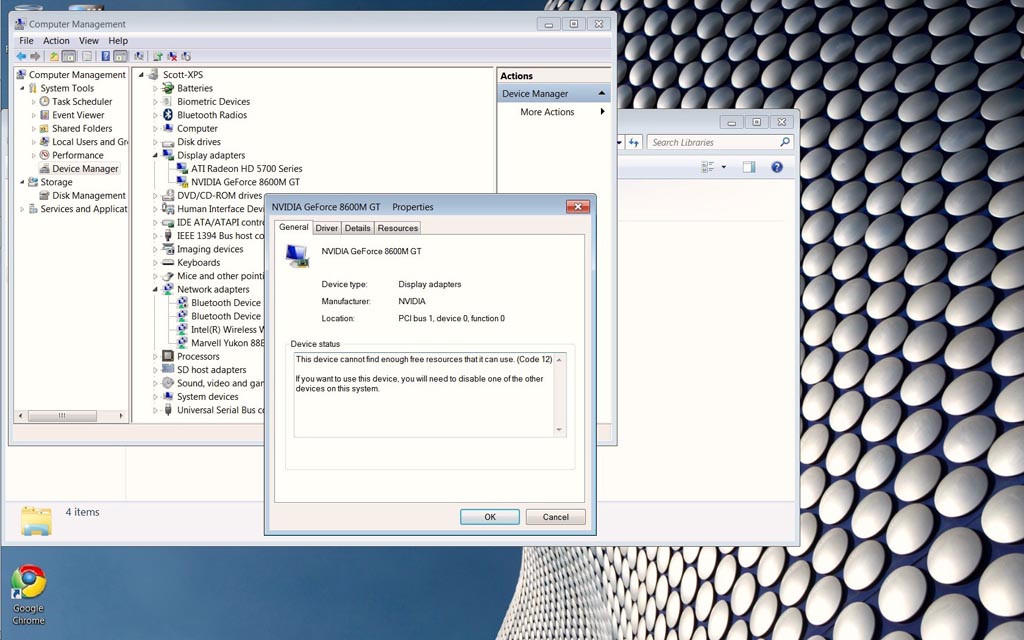Open Help in the Libraries window
1024x640 pixels.
click(x=776, y=167)
